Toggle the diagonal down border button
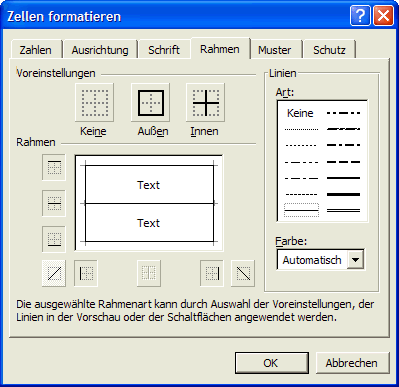Image resolution: width=399 pixels, height=387 pixels. 243,273
